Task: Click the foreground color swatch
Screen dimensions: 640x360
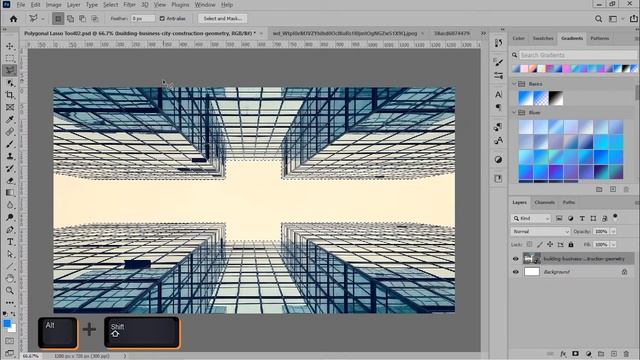Action: [7, 324]
